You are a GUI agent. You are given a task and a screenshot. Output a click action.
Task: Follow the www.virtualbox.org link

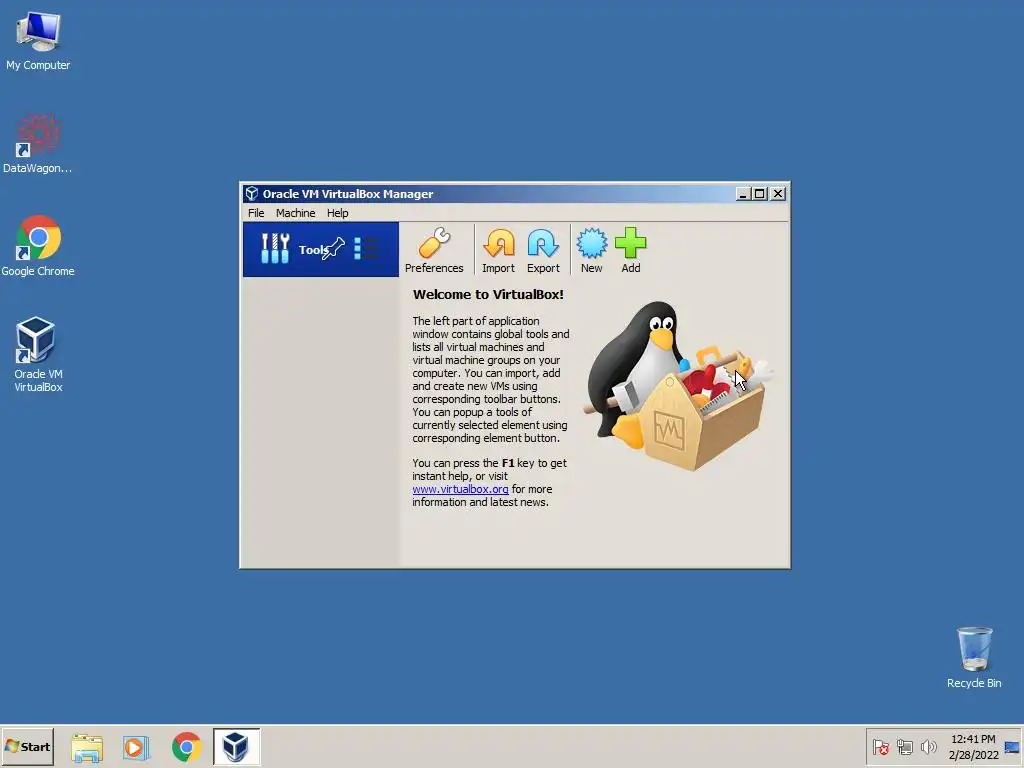(x=460, y=489)
